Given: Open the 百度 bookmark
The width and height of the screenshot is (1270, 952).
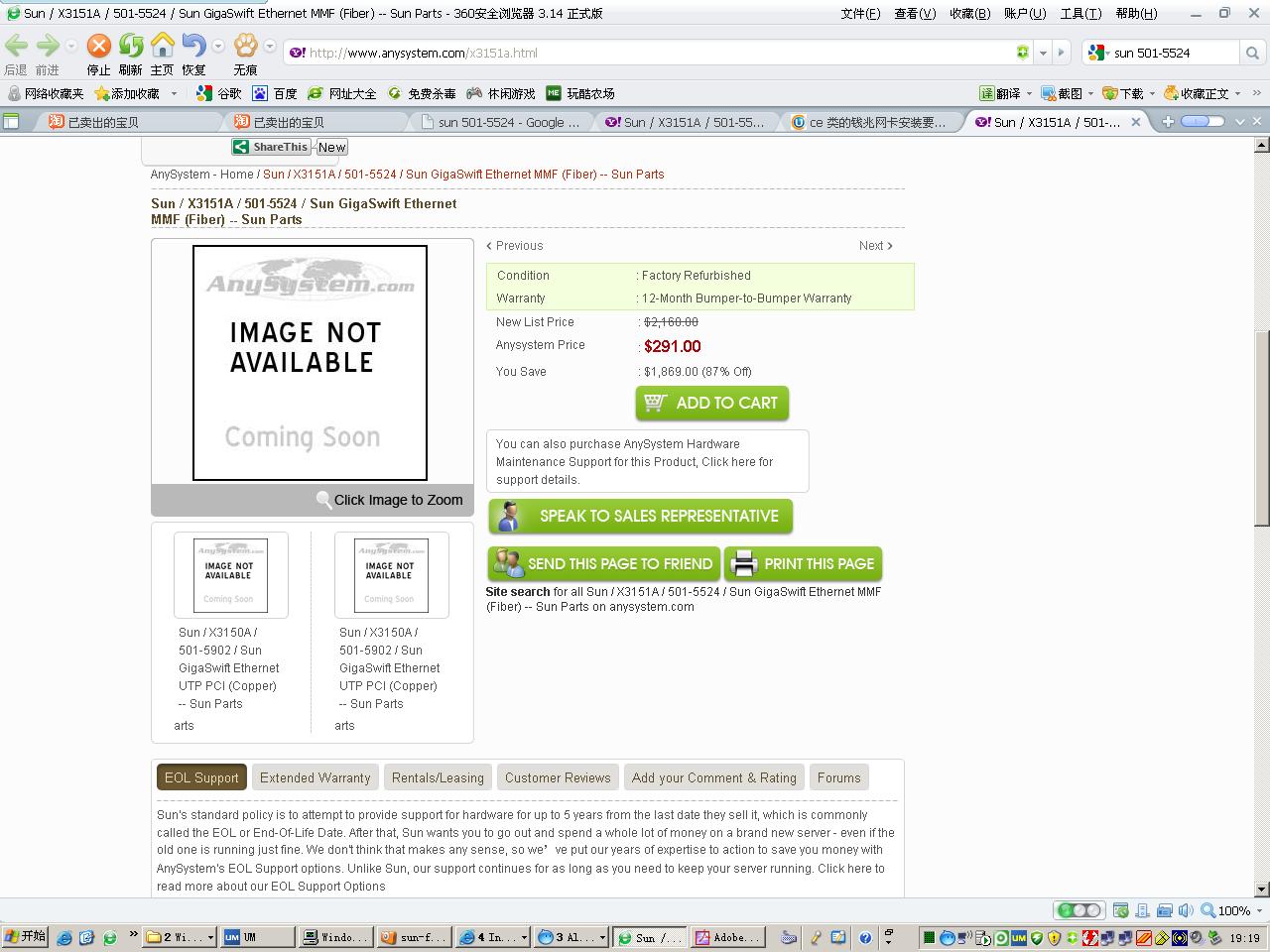Looking at the screenshot, I should (275, 93).
